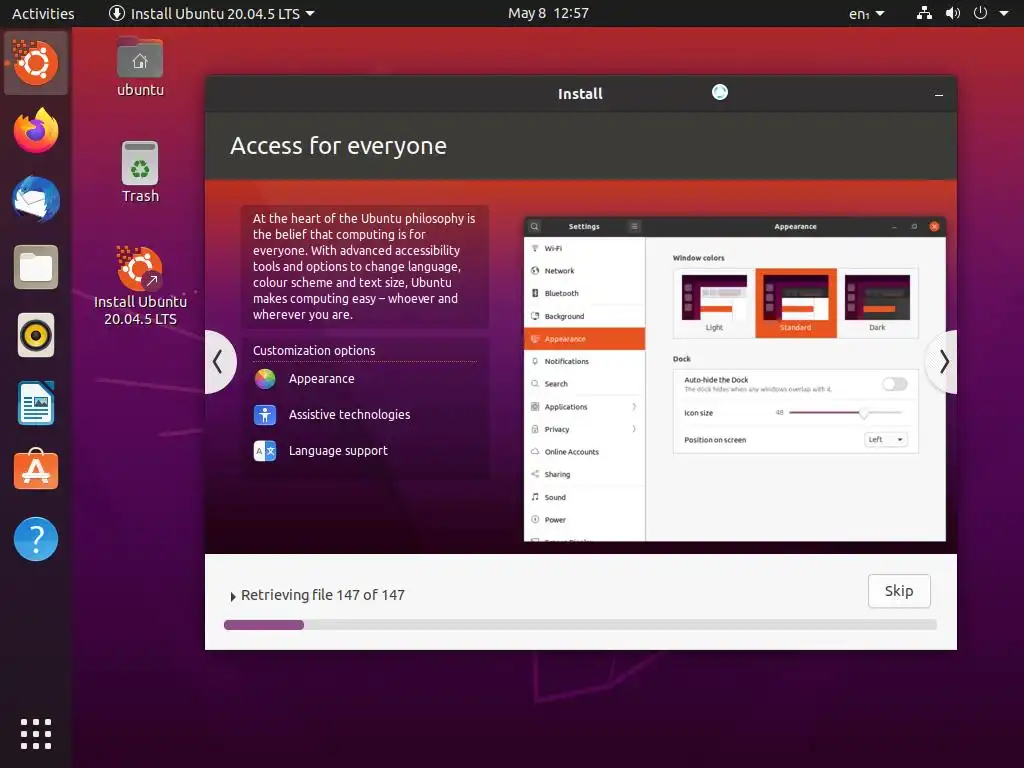Screen dimensions: 1024x768
Task: Click the Retrieving file 147 of 147 text
Action: click(x=323, y=595)
